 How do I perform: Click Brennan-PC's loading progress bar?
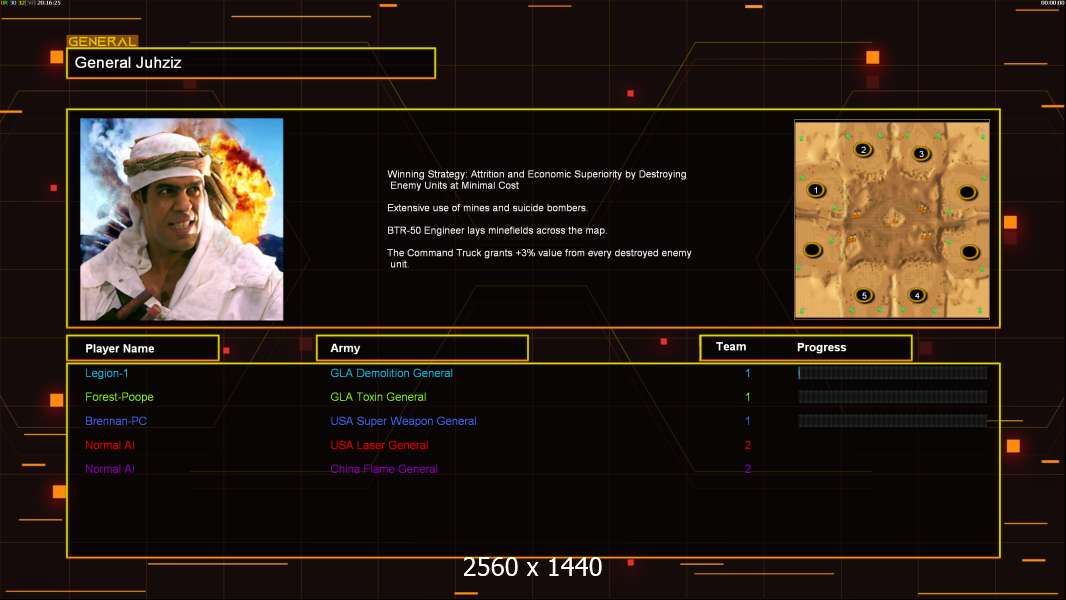[x=892, y=421]
